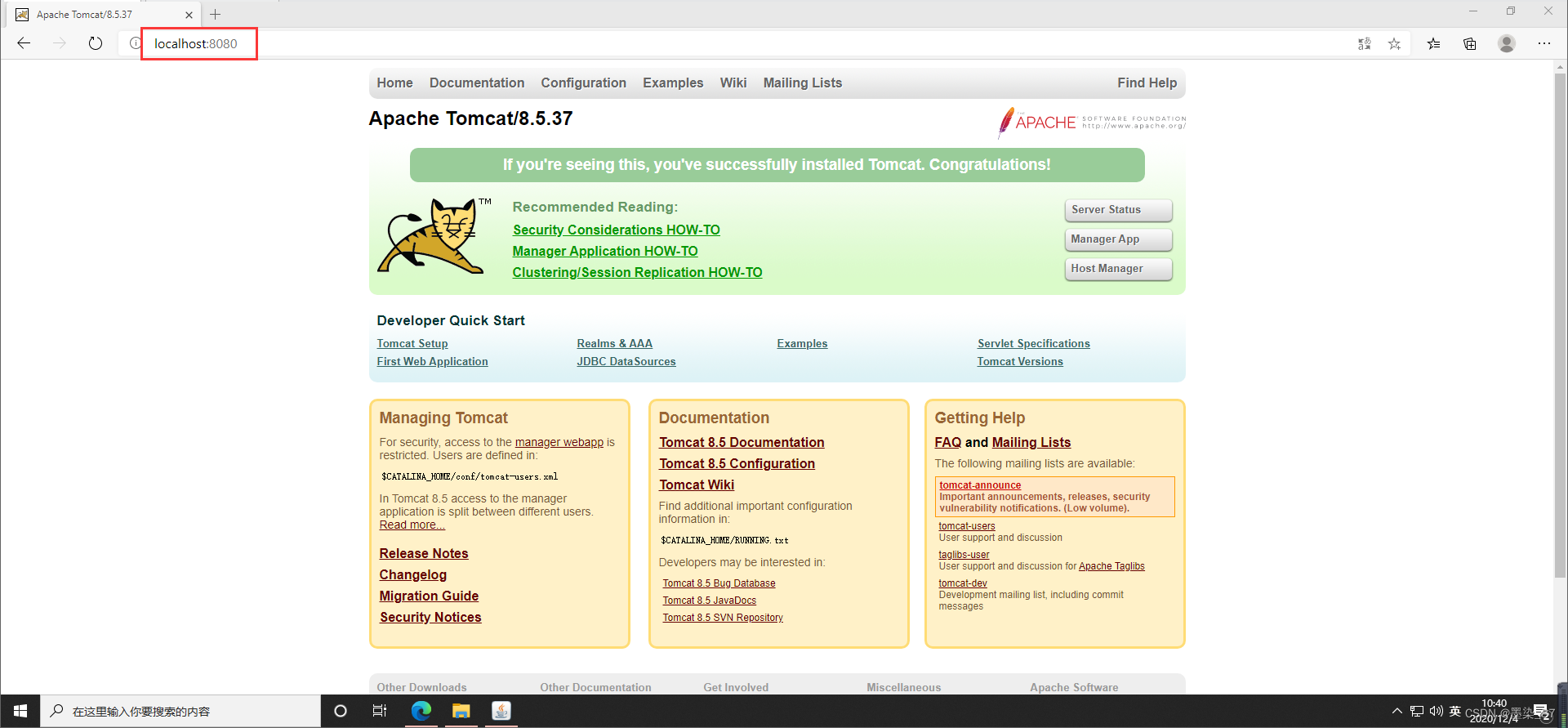Viewport: 1568px width, 728px height.
Task: Click the Host Manager button
Action: coord(1118,269)
